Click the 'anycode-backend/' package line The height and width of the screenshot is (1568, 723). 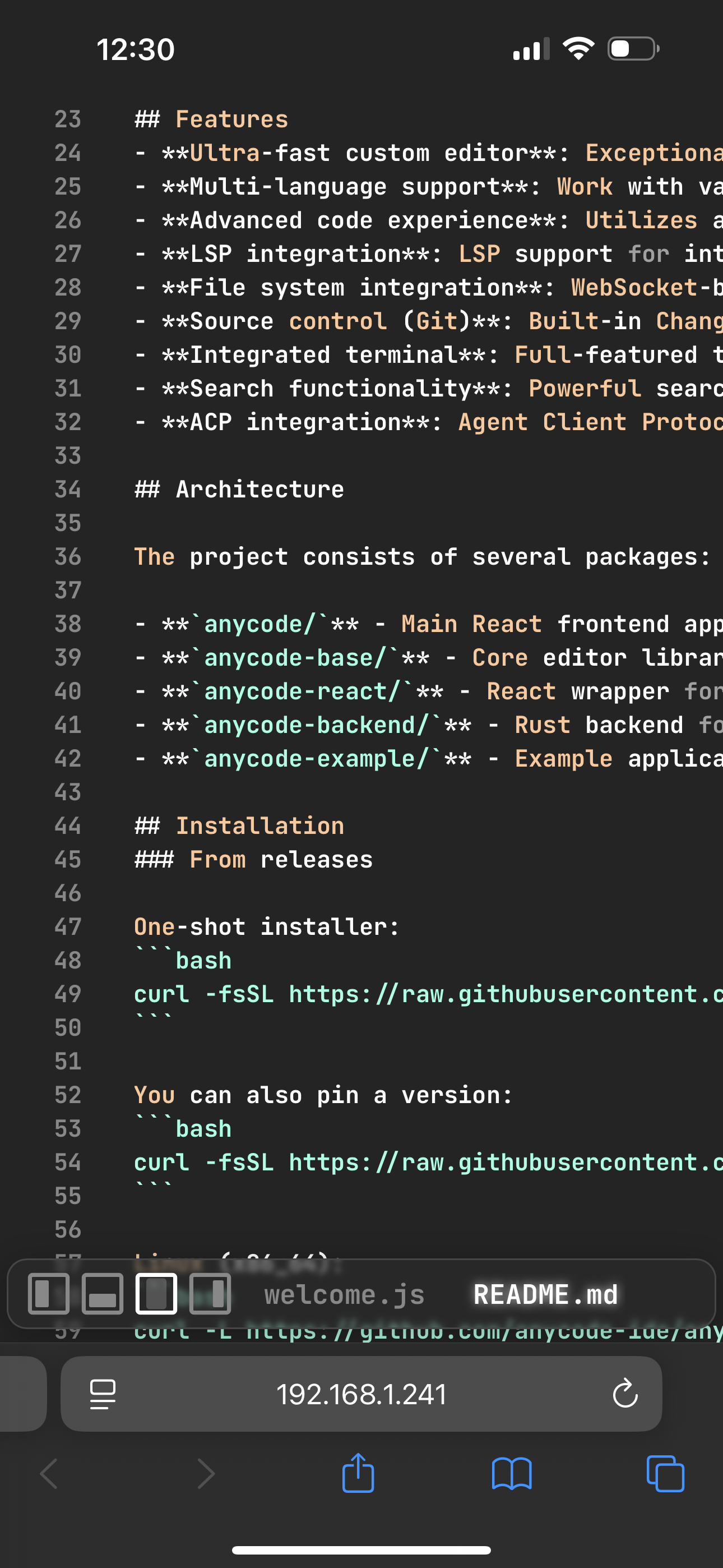(428, 725)
